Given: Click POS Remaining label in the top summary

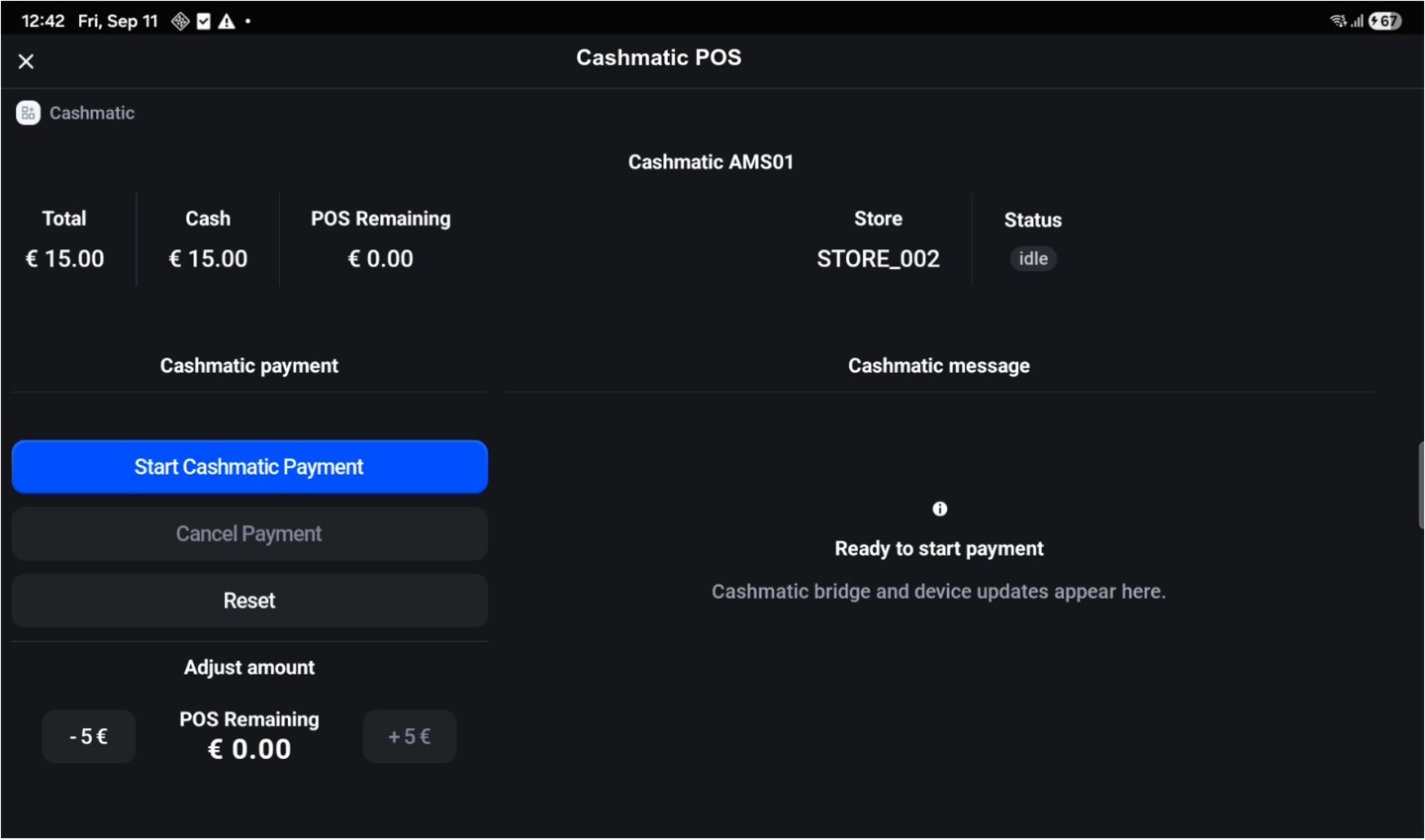Looking at the screenshot, I should pos(381,219).
